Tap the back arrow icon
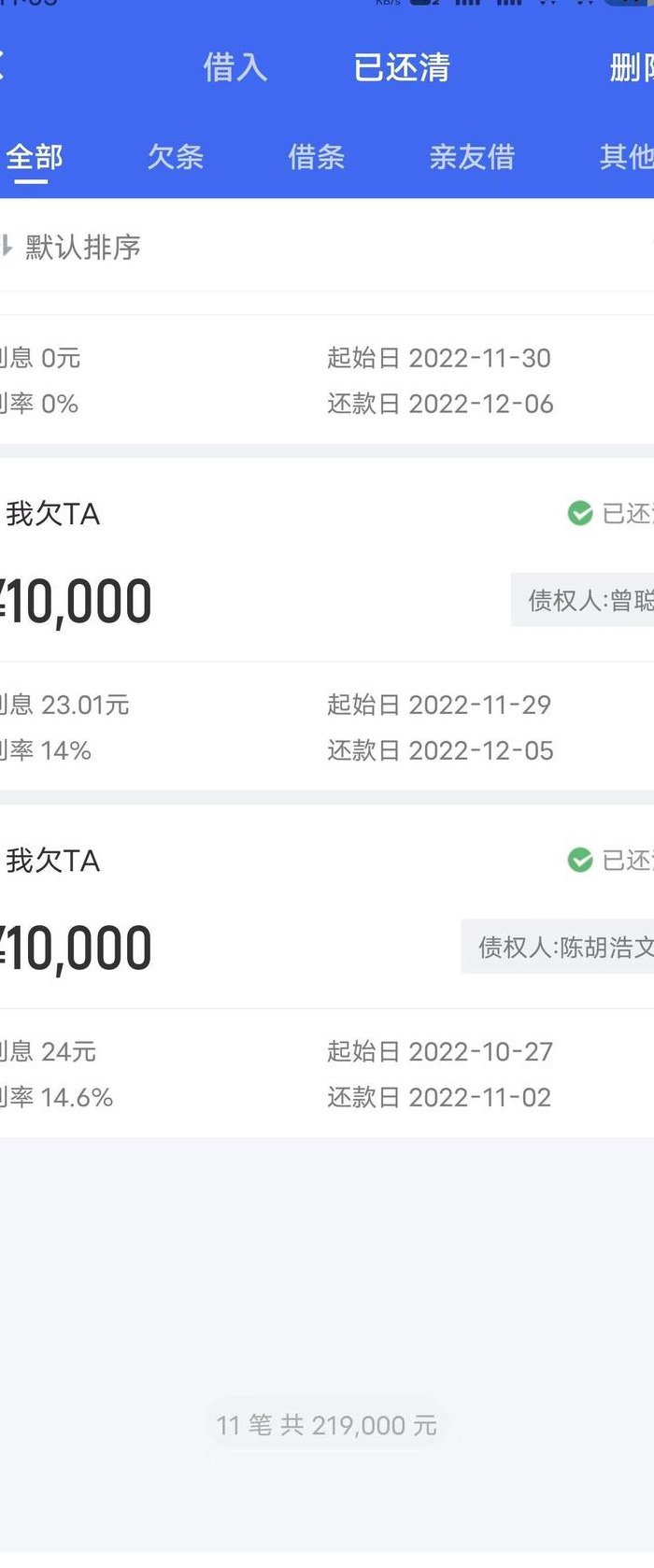654x1568 pixels. click(3, 66)
